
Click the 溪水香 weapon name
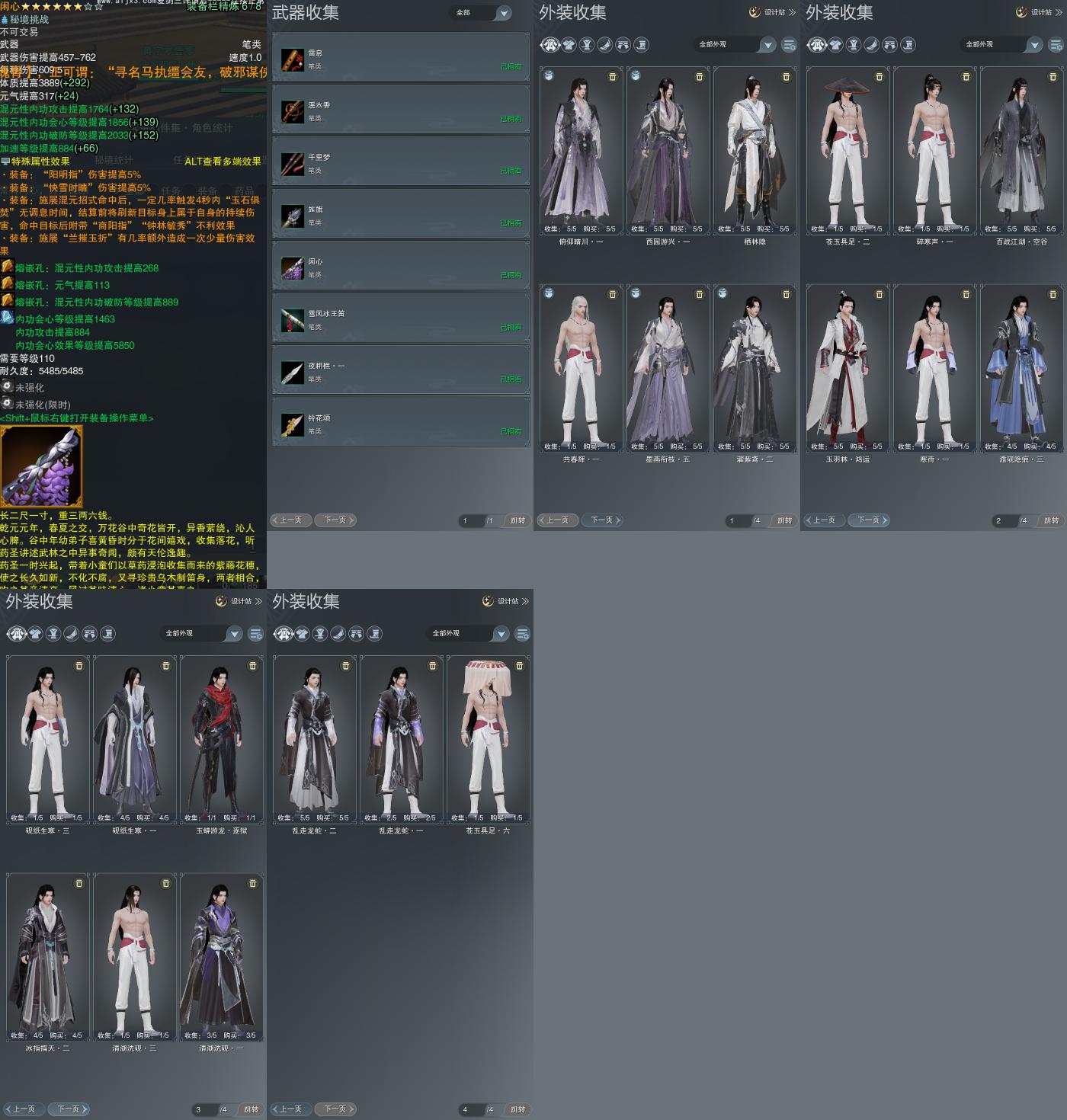click(x=319, y=105)
